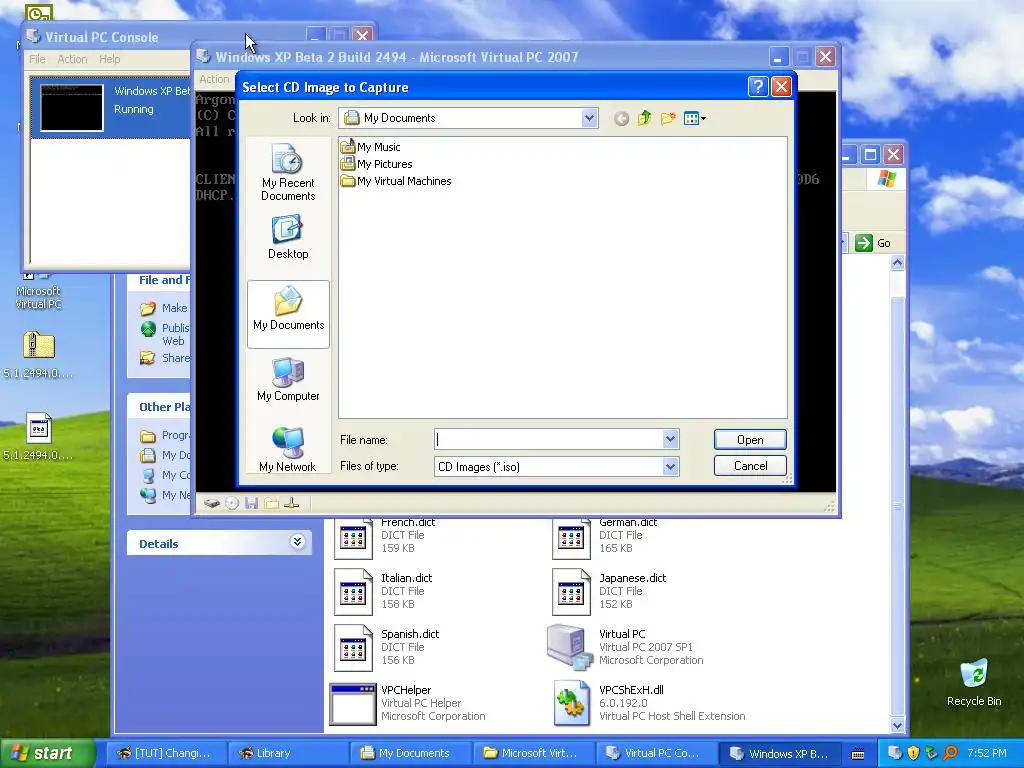Open the Start menu
The image size is (1024, 768).
(x=46, y=753)
